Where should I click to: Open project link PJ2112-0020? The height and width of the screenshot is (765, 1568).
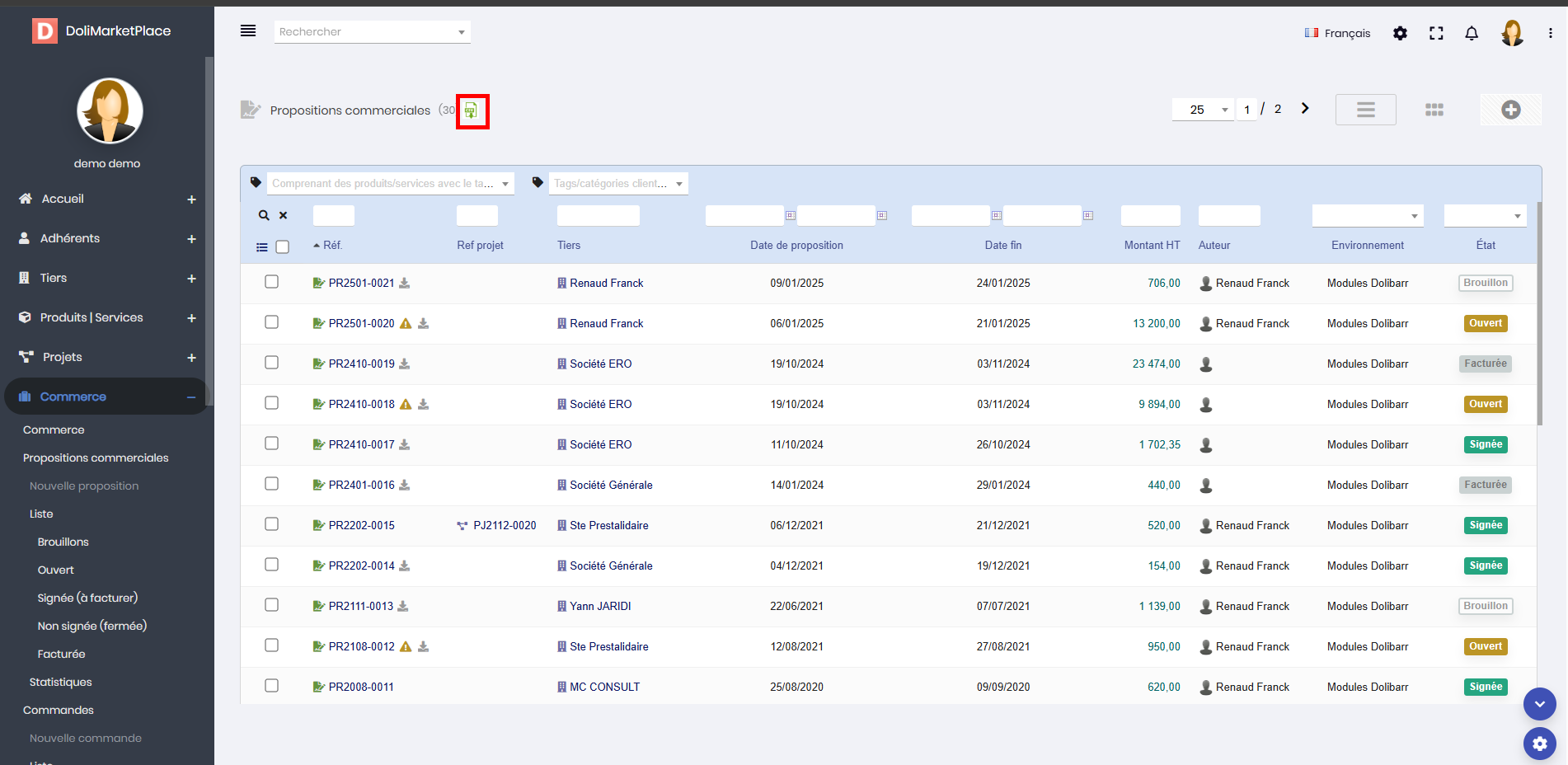pos(505,525)
